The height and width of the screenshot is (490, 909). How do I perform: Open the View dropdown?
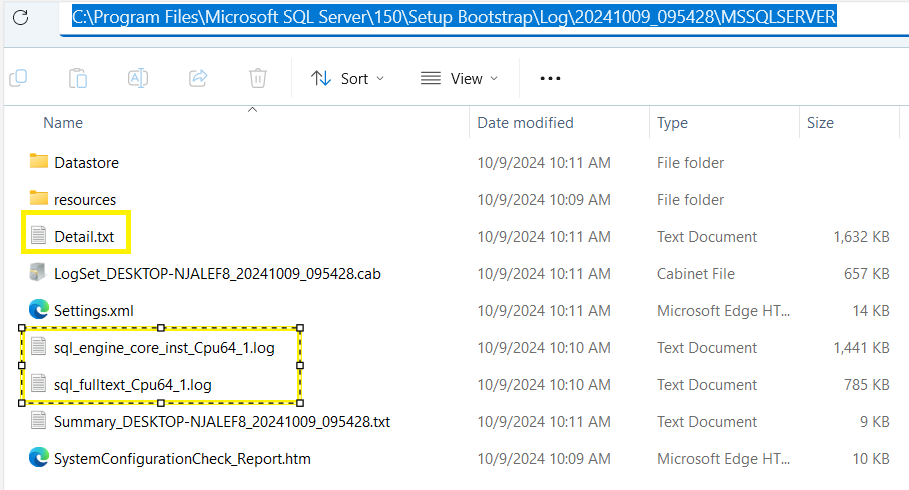[x=459, y=78]
